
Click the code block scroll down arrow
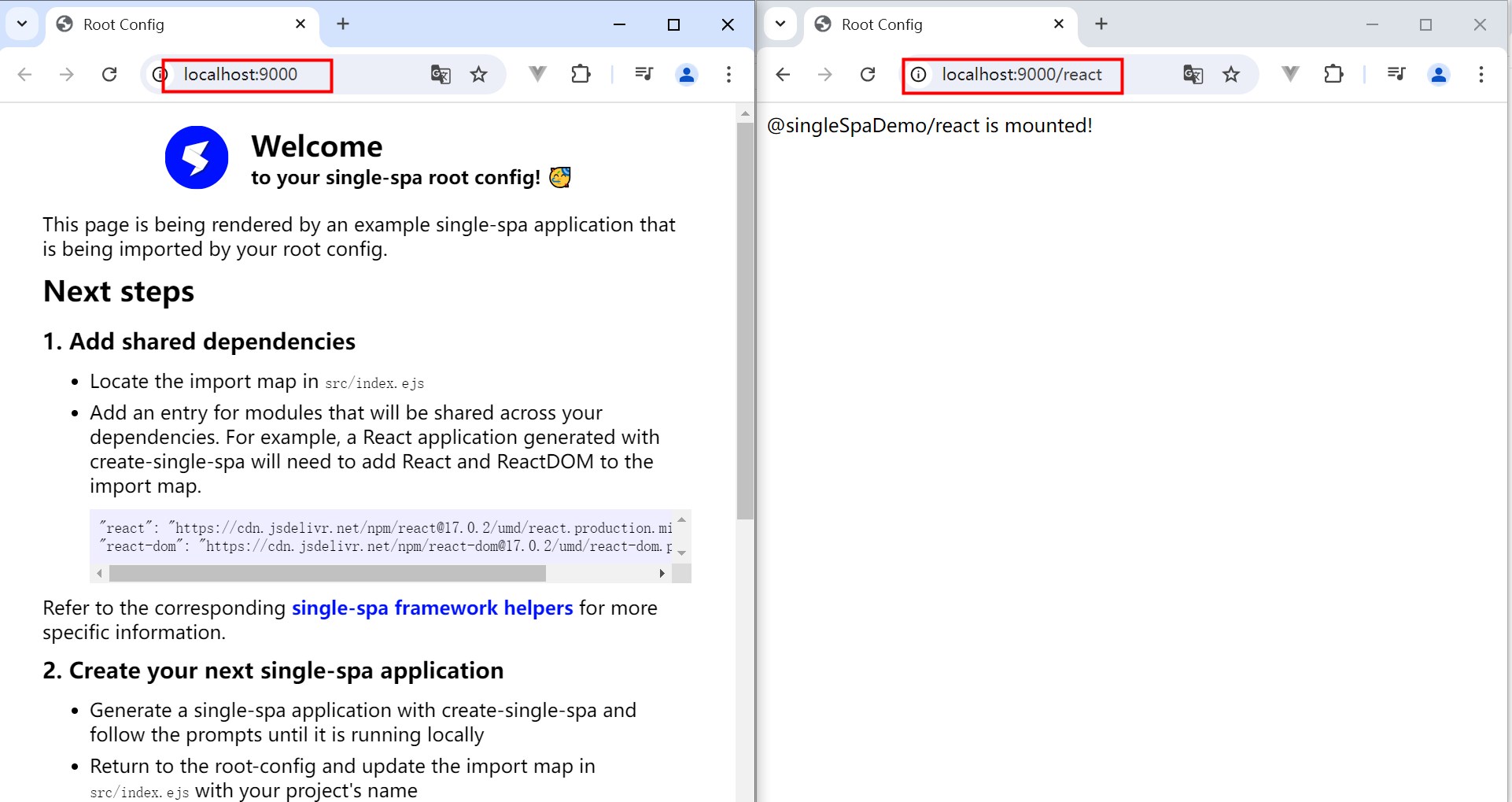(x=682, y=553)
